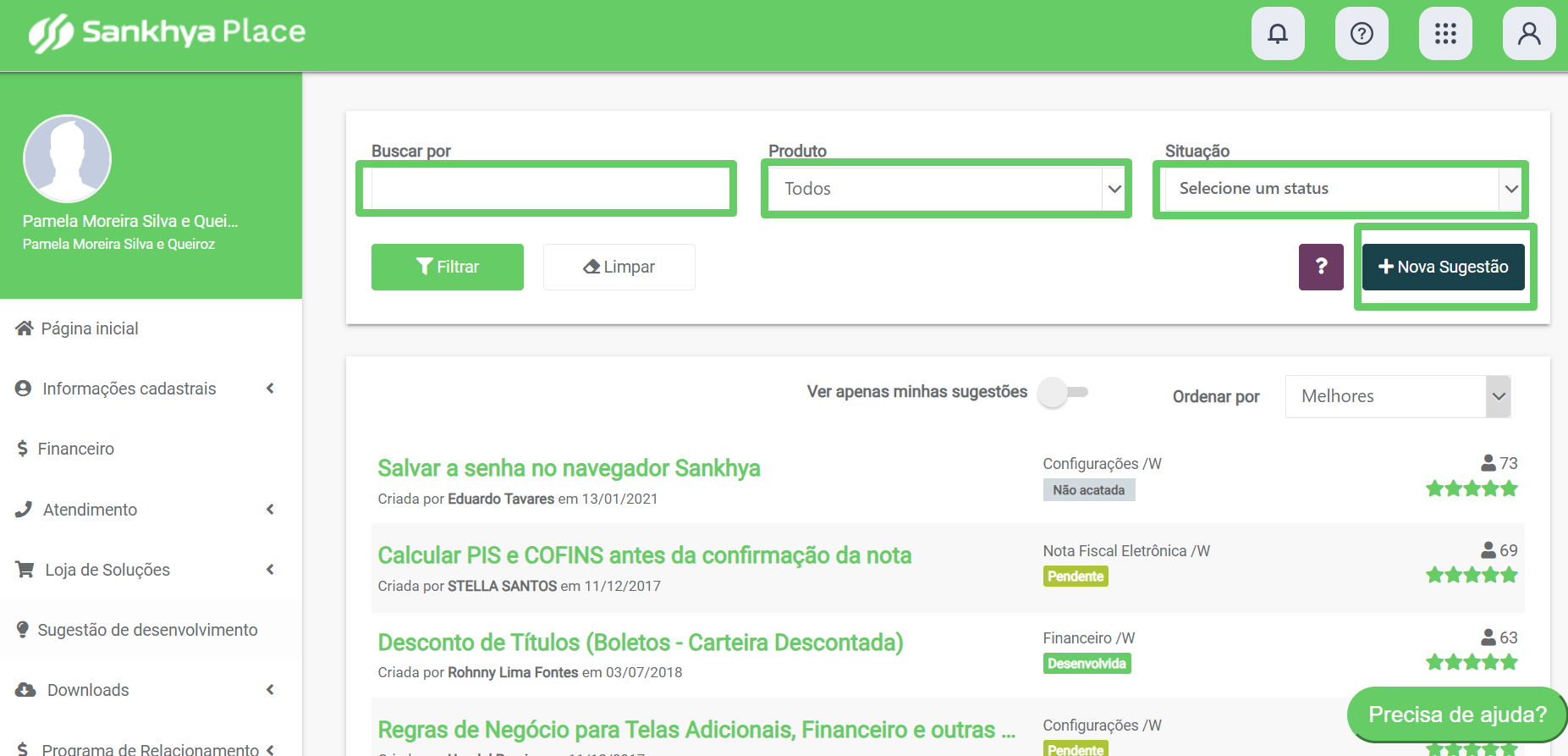Go to Página inicial menu item
This screenshot has width=1568, height=756.
click(151, 328)
